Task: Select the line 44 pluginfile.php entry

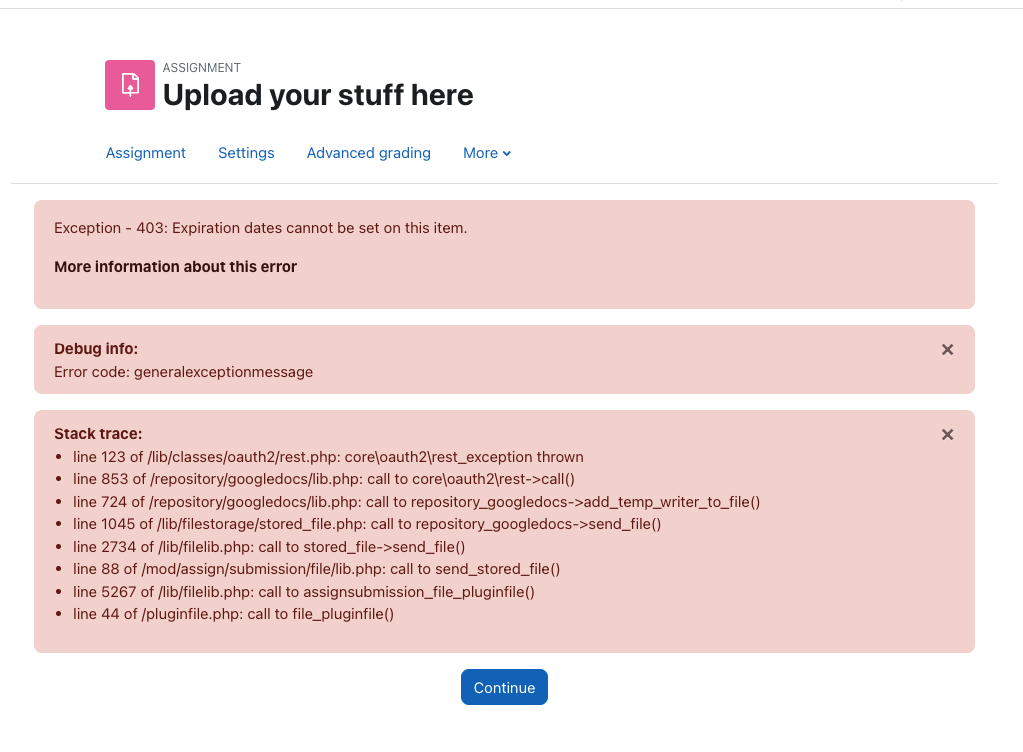Action: click(234, 614)
